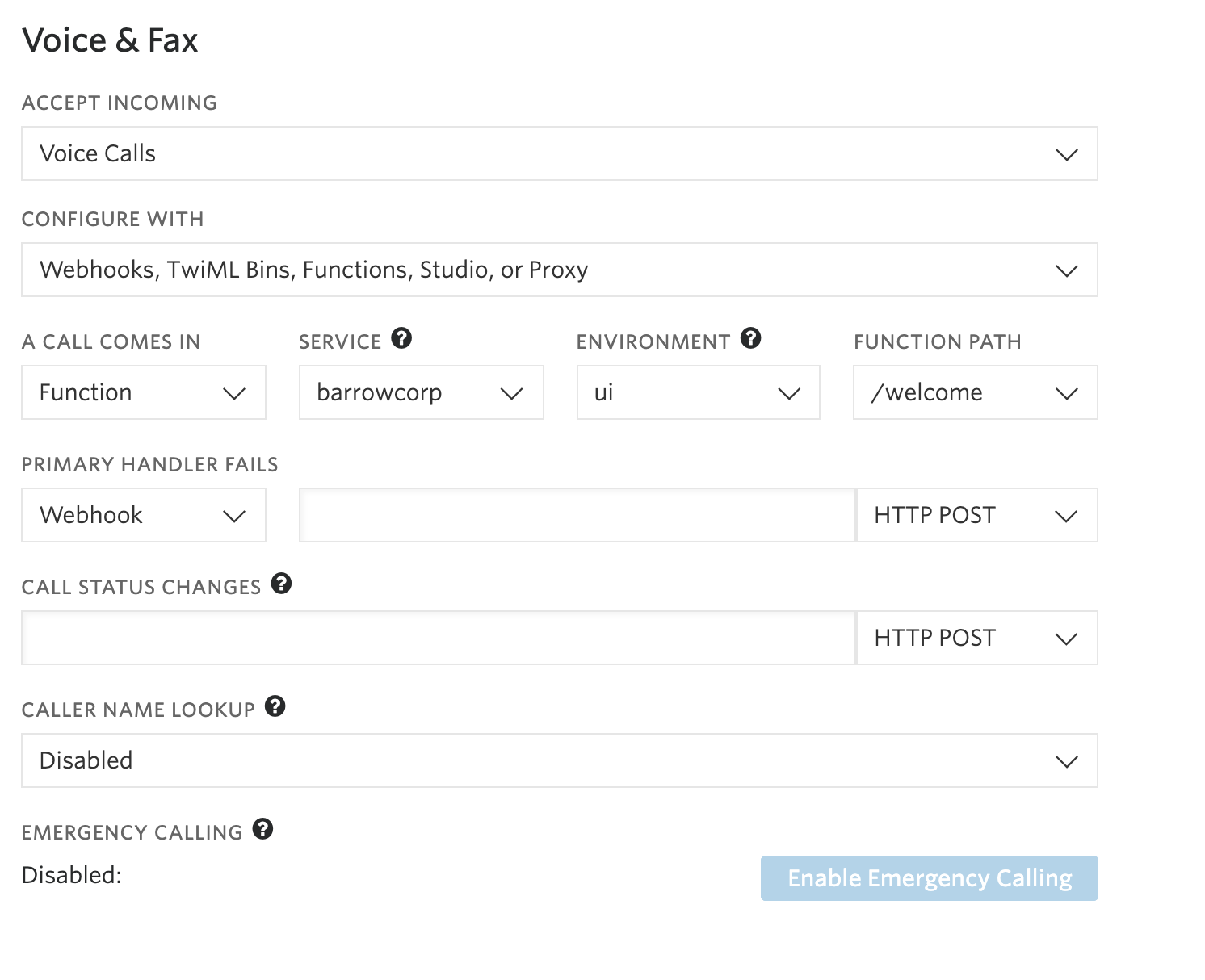
Task: Focus the Call Status Changes URL field
Action: [x=439, y=638]
